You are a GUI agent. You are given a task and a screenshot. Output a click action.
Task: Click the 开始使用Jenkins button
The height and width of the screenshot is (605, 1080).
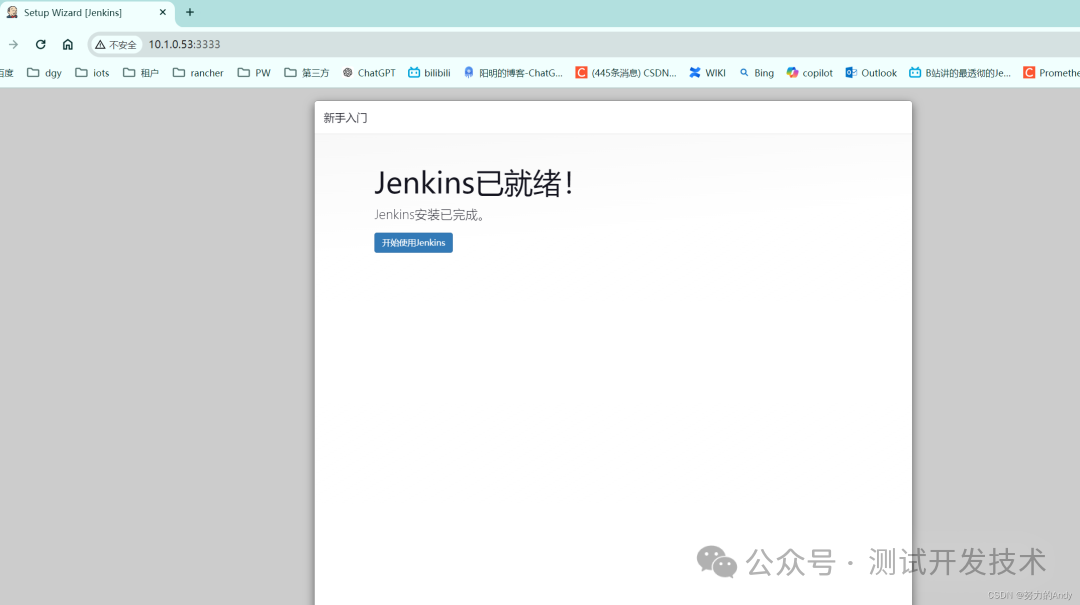click(413, 243)
